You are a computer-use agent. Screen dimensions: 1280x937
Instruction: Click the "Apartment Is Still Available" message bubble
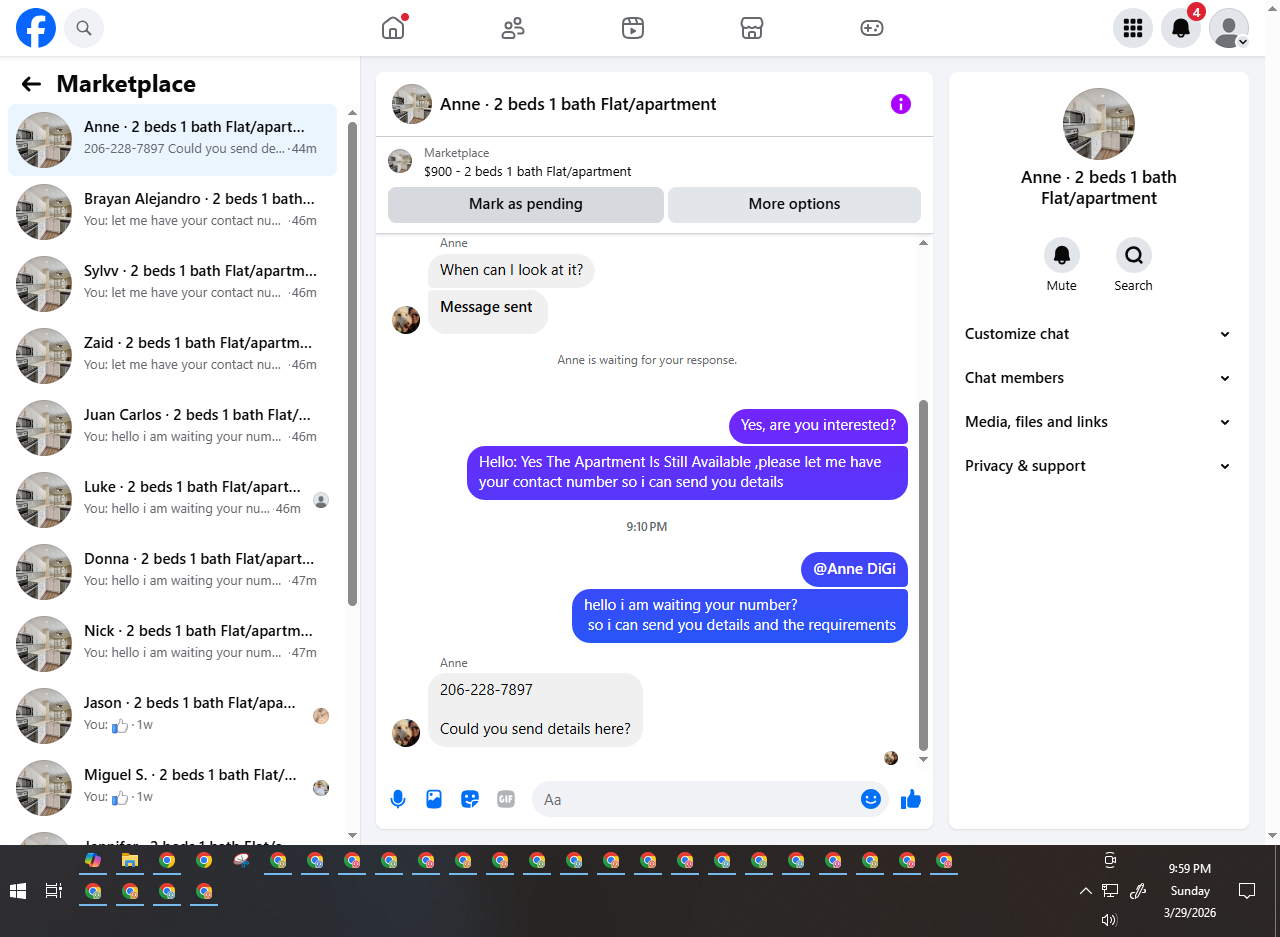687,472
